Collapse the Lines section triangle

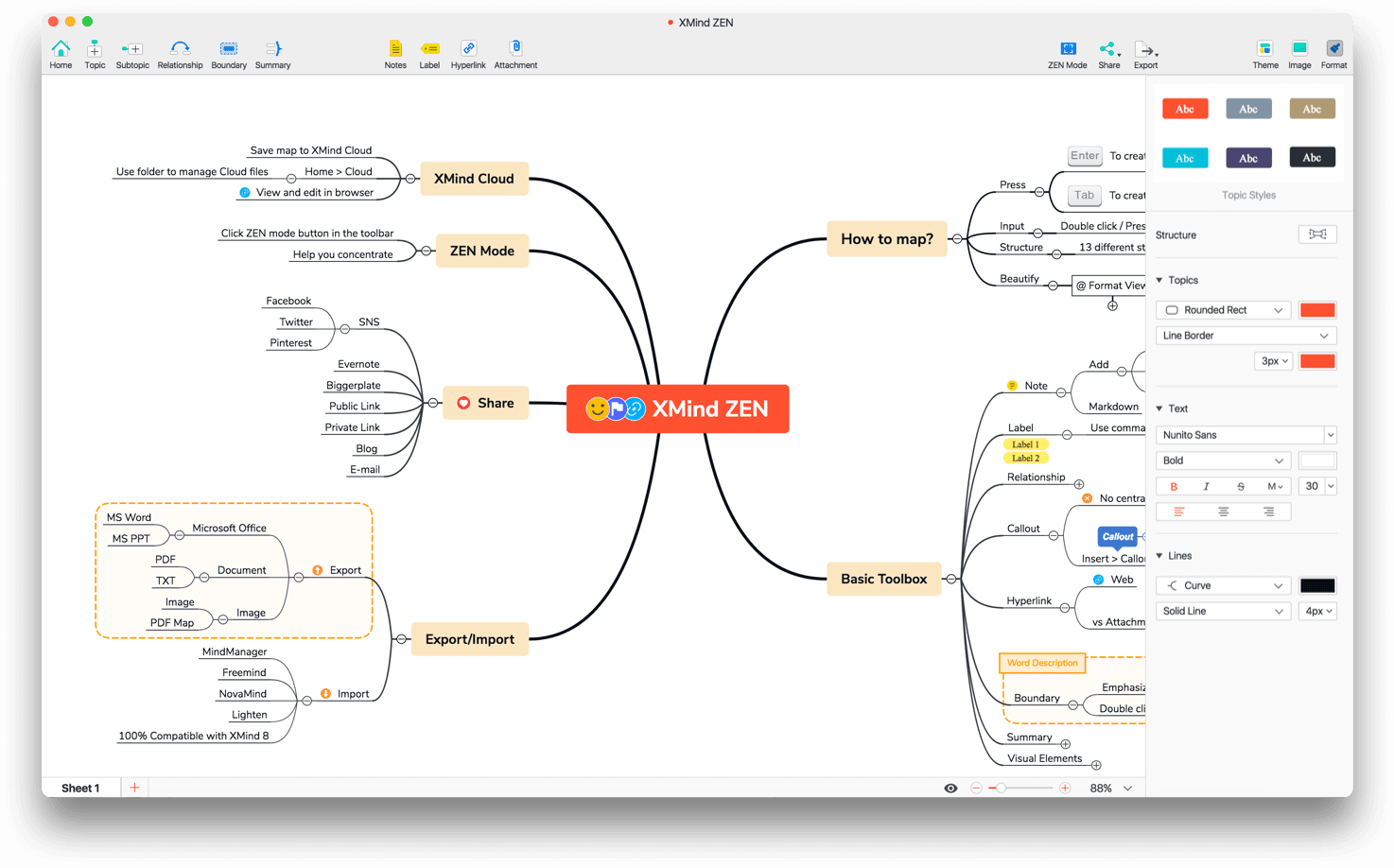pos(1159,556)
